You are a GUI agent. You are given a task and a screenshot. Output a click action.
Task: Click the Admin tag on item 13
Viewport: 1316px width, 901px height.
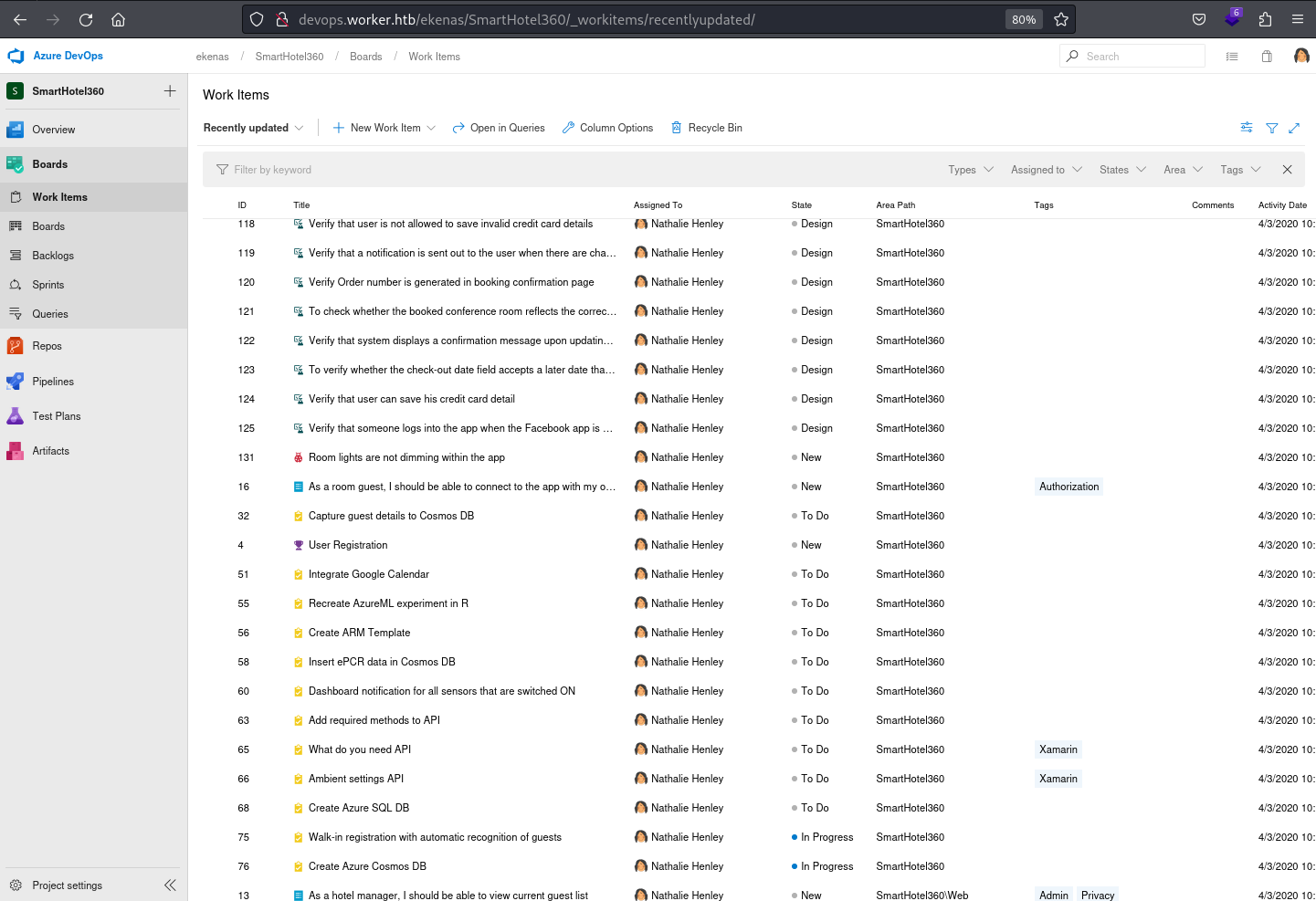click(1054, 896)
